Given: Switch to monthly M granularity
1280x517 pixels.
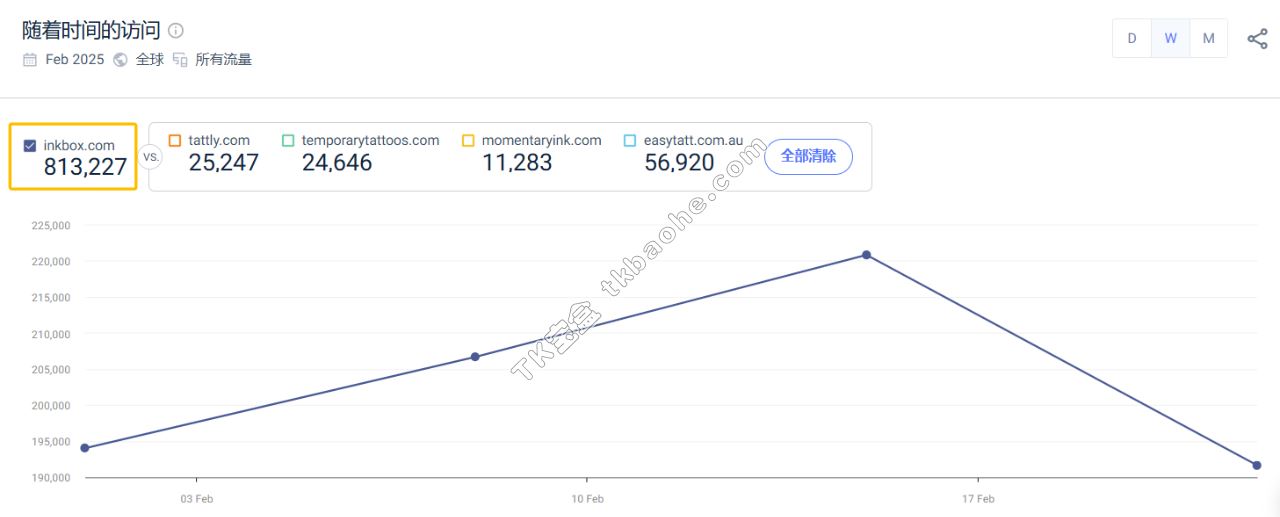Looking at the screenshot, I should 1208,39.
